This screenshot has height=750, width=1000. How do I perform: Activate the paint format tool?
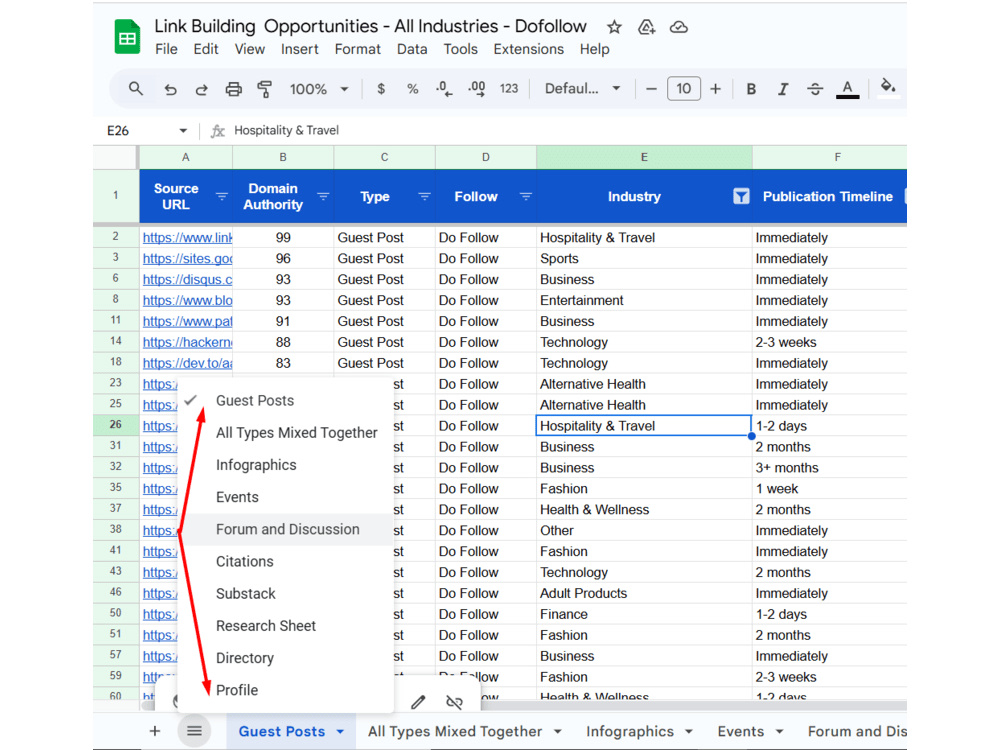pos(264,89)
